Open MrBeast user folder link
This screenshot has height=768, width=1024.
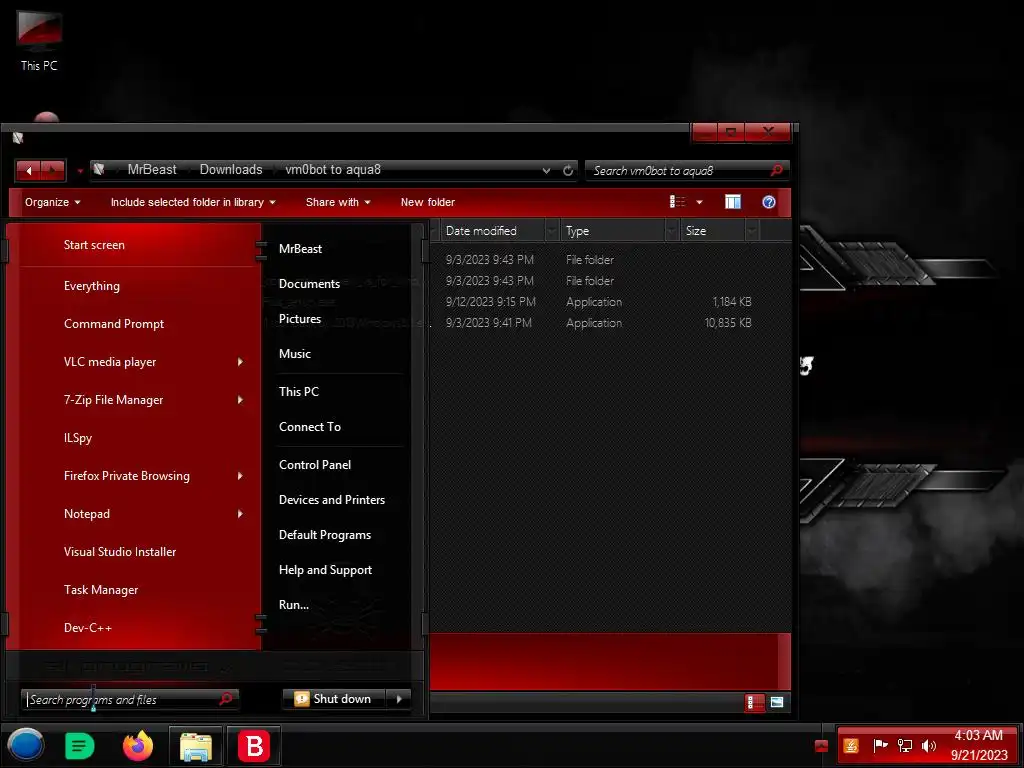point(300,249)
